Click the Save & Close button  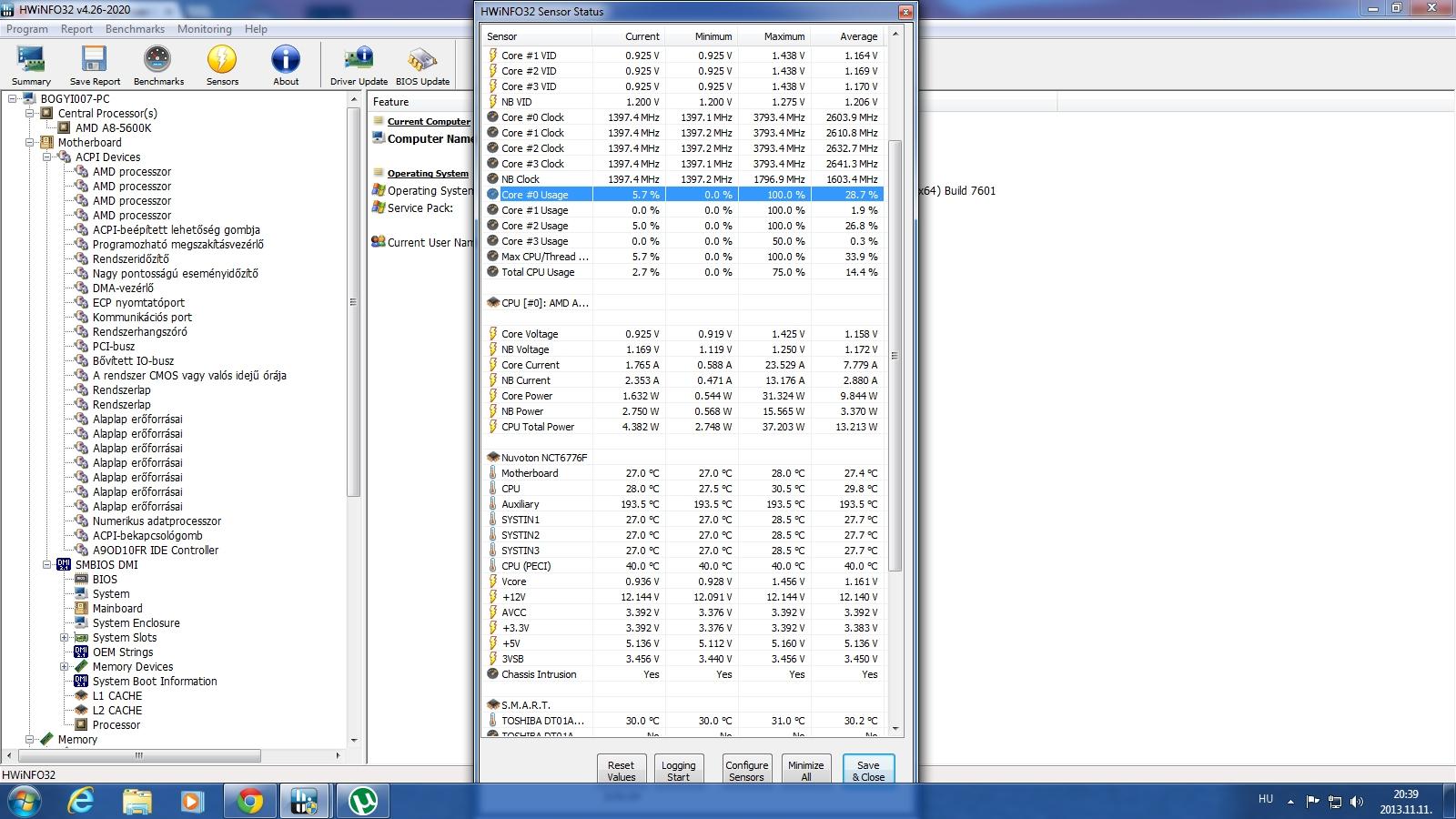click(x=868, y=770)
